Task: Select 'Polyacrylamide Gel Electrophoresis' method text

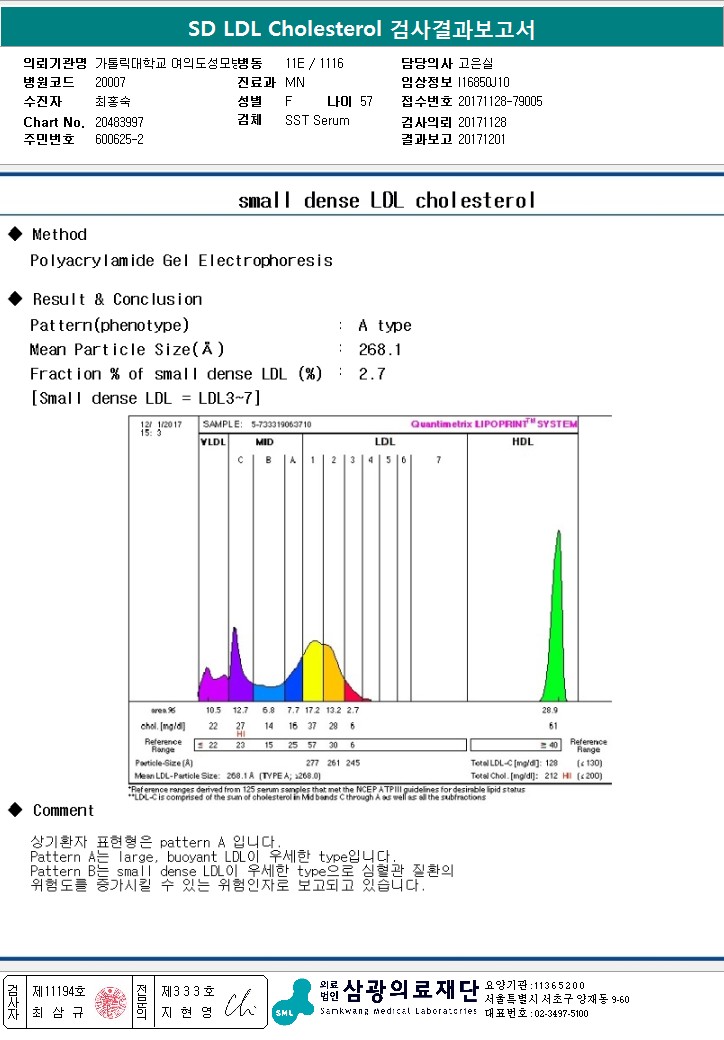Action: point(181,261)
